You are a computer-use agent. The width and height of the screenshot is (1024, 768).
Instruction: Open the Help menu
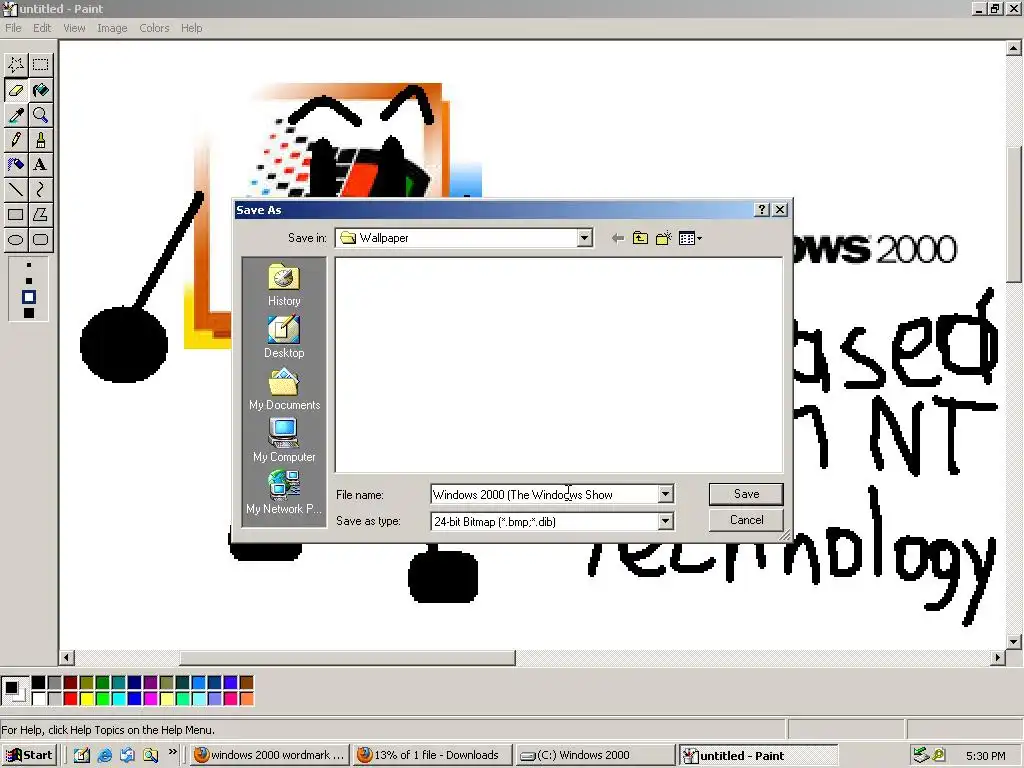click(x=191, y=28)
